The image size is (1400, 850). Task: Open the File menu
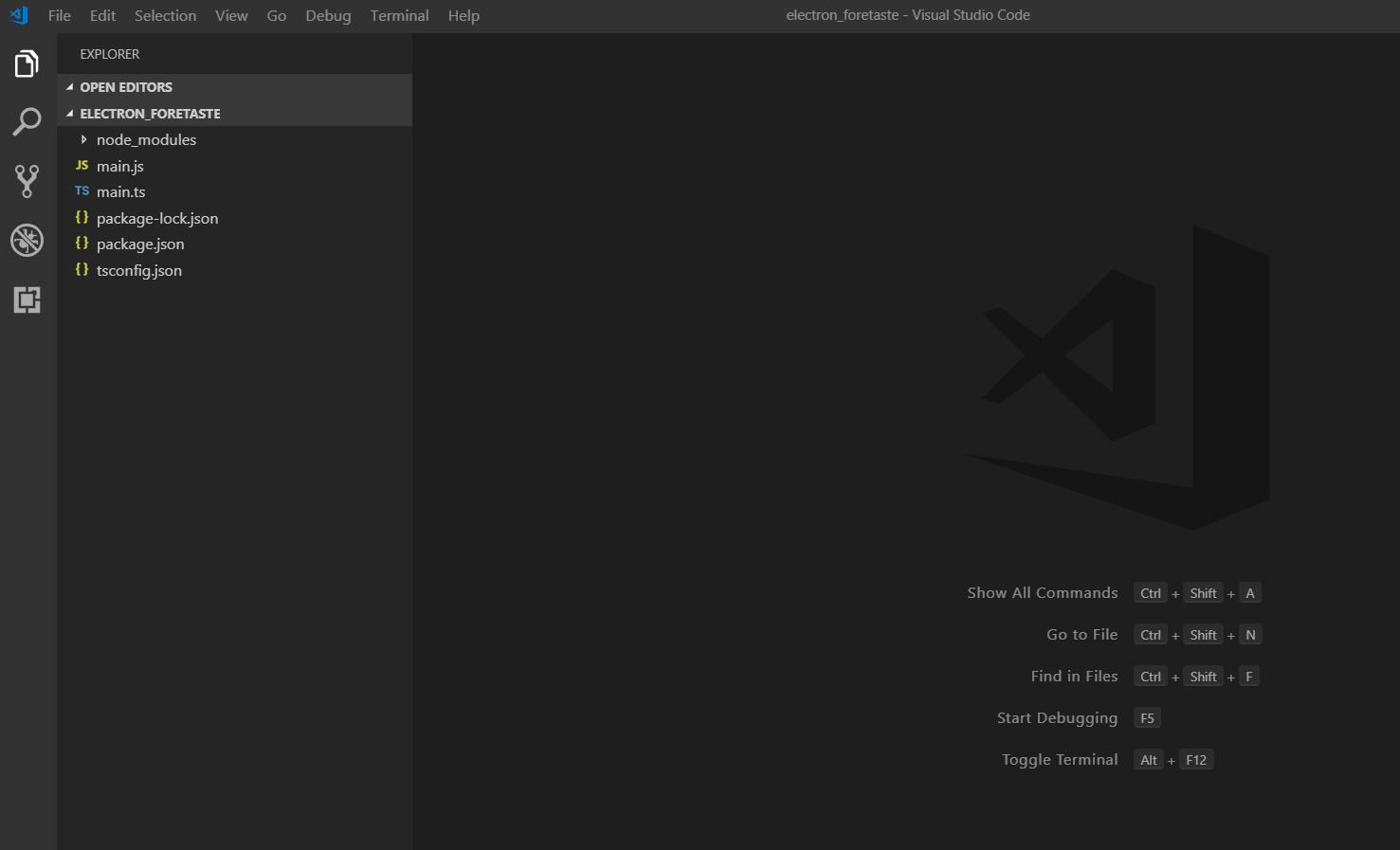[59, 15]
